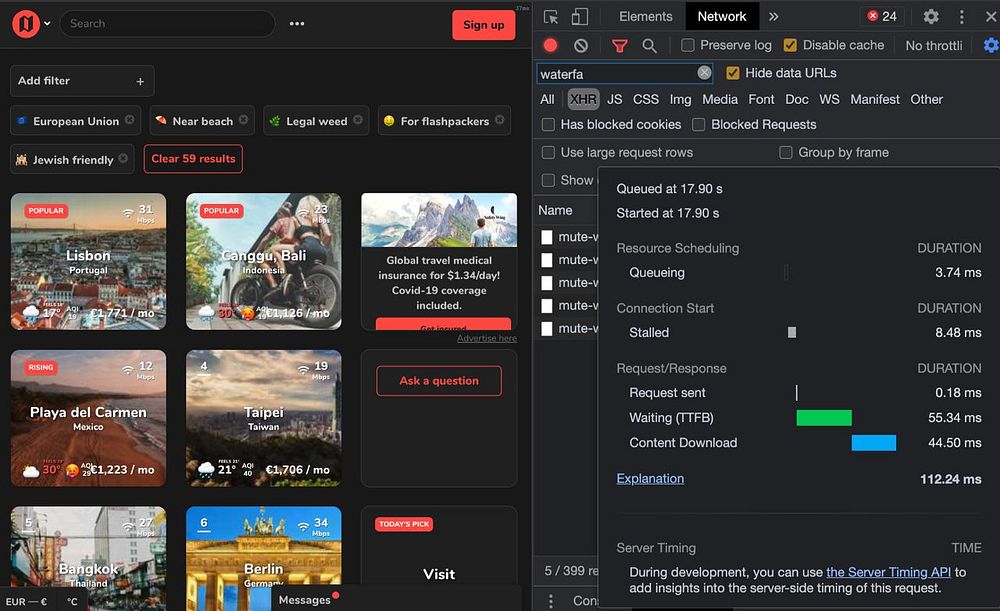Select the Manifest request type filter
1000x611 pixels.
click(x=875, y=99)
